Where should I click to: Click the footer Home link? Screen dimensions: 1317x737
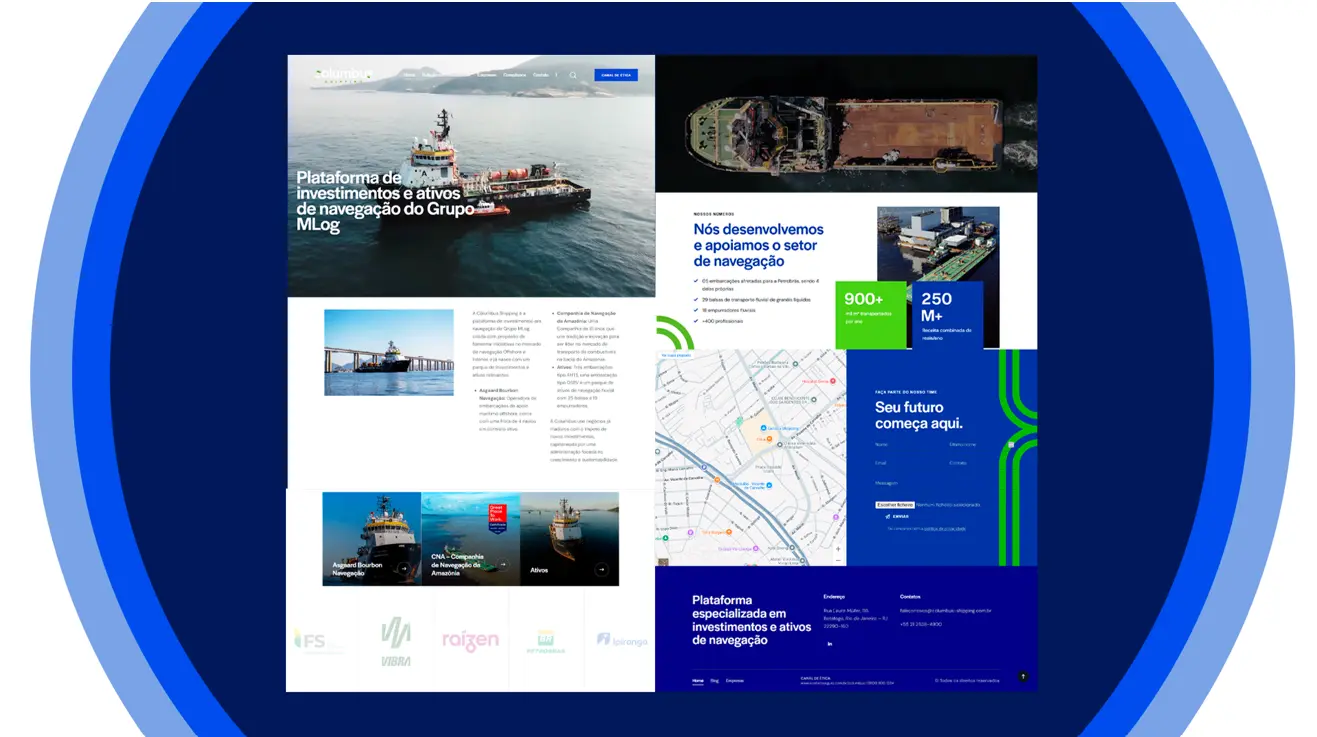698,680
